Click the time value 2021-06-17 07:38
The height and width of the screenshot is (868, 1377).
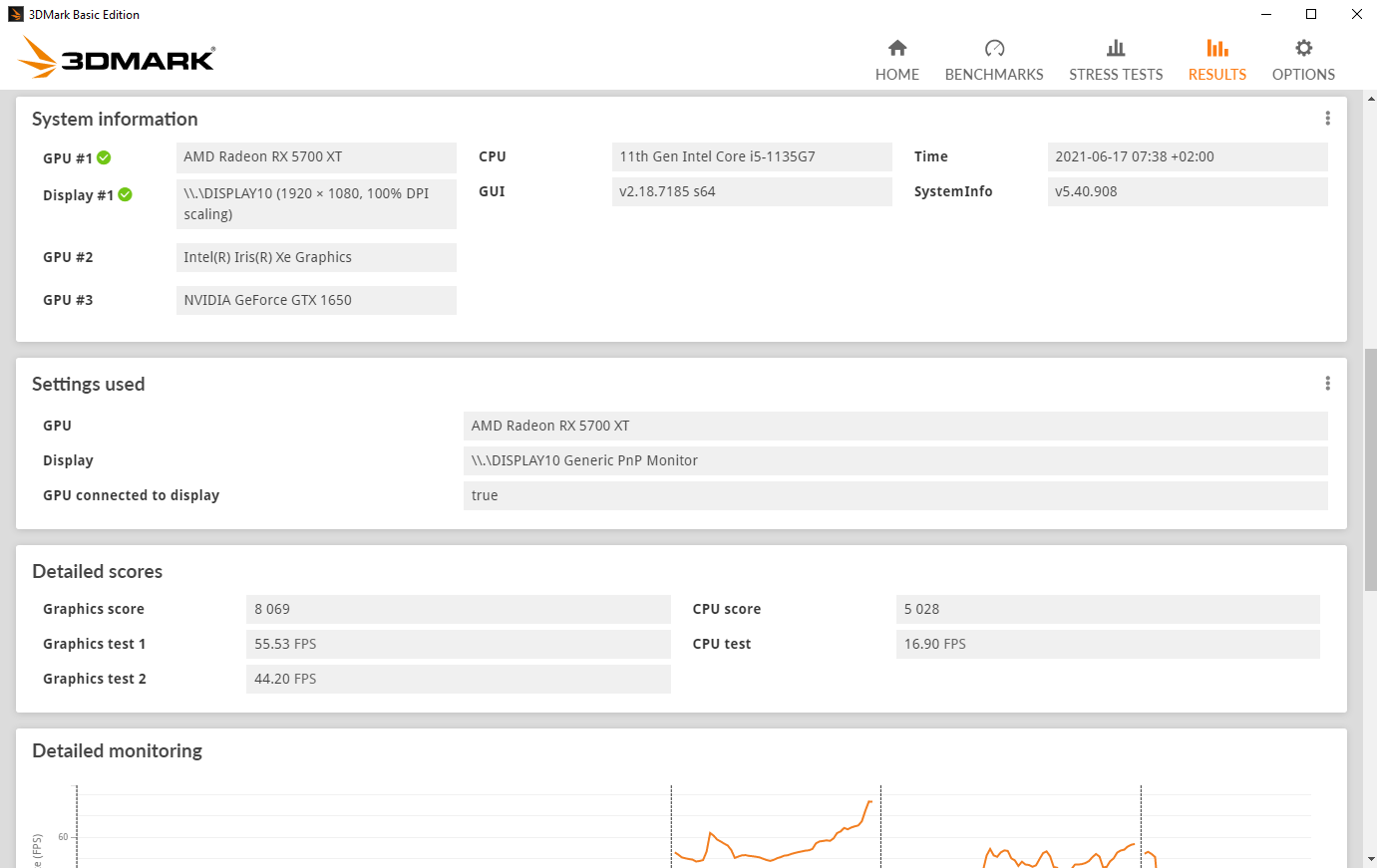[x=1188, y=156]
